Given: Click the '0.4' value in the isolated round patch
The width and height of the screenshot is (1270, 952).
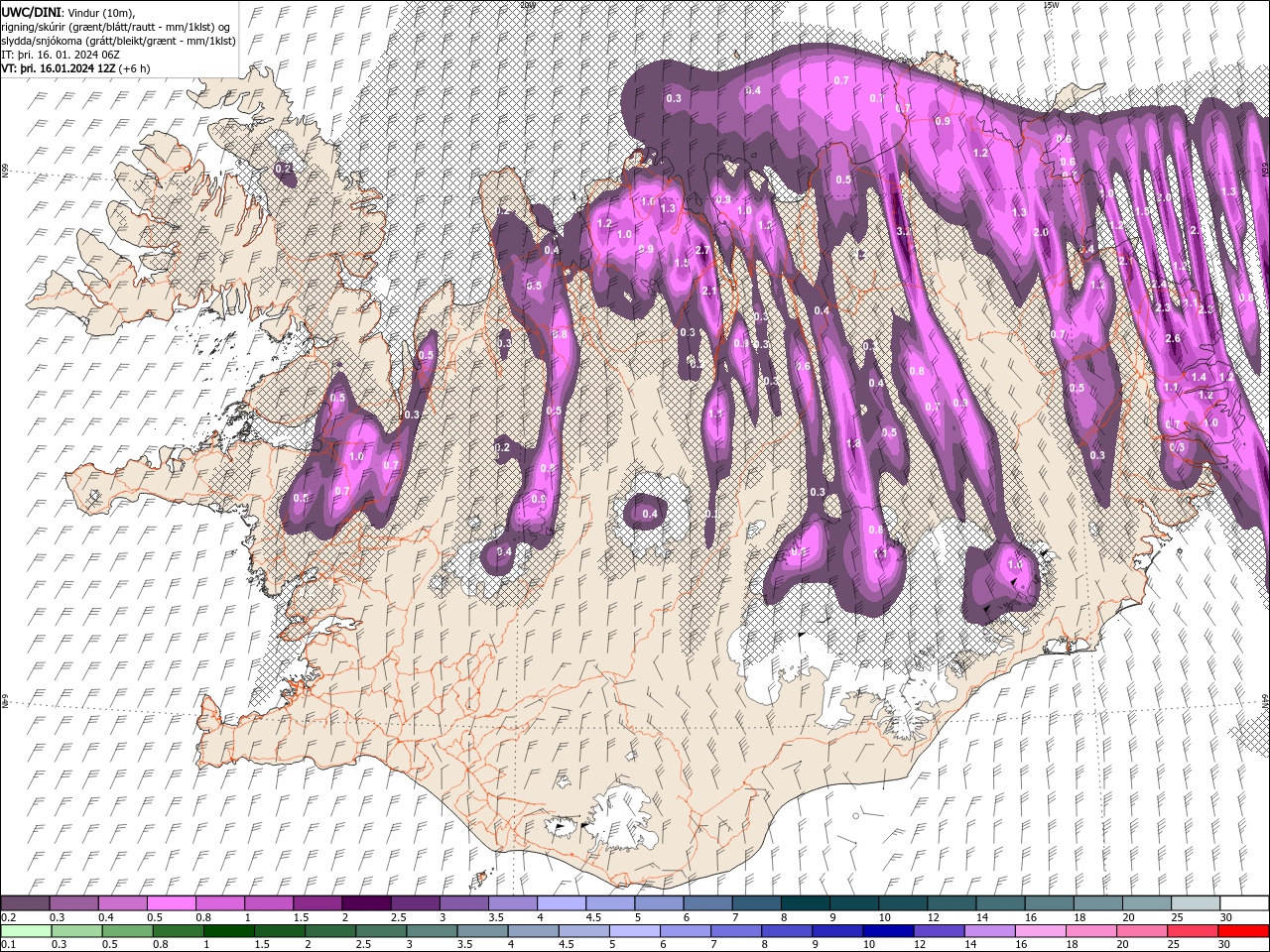Looking at the screenshot, I should (x=650, y=514).
